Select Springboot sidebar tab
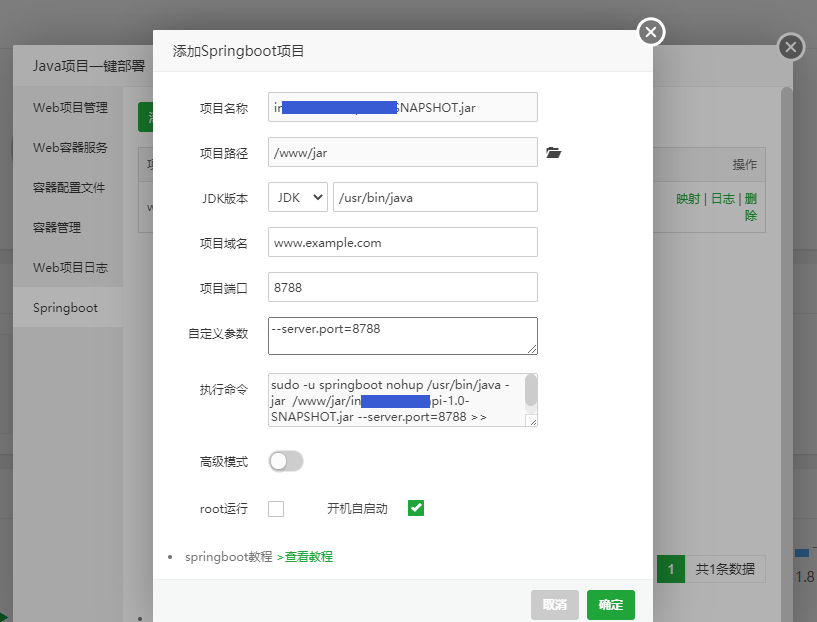 click(68, 308)
